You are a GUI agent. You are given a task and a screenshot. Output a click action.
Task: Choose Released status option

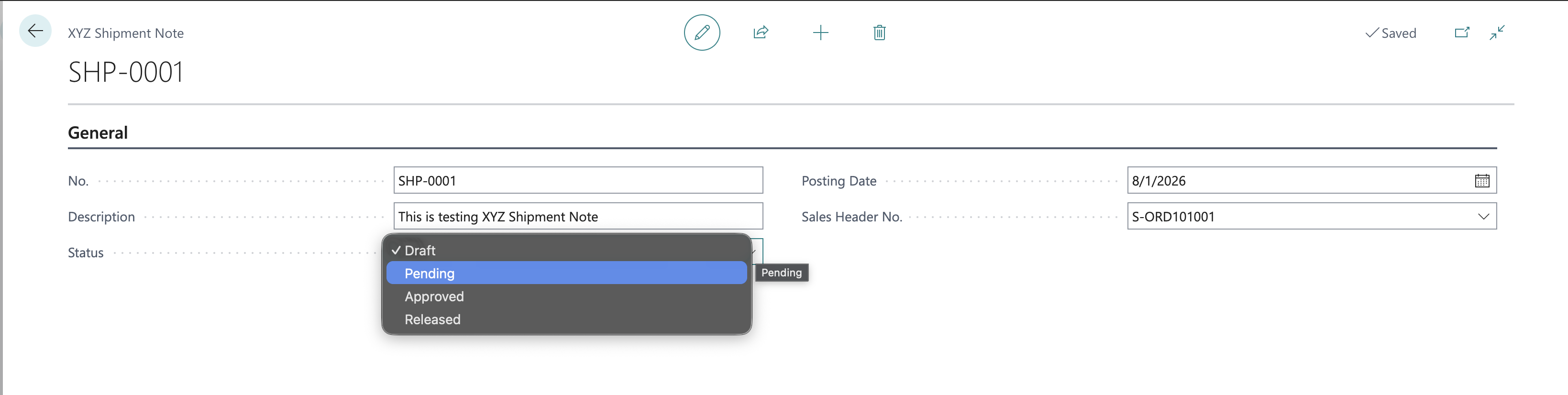(566, 319)
